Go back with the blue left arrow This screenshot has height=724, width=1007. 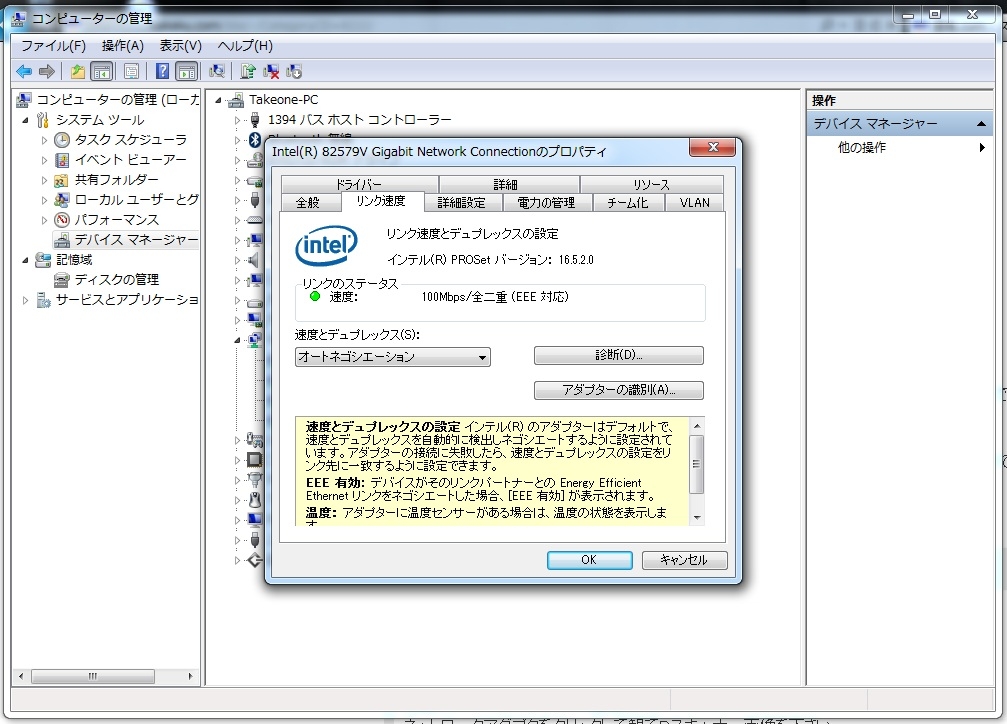[24, 71]
